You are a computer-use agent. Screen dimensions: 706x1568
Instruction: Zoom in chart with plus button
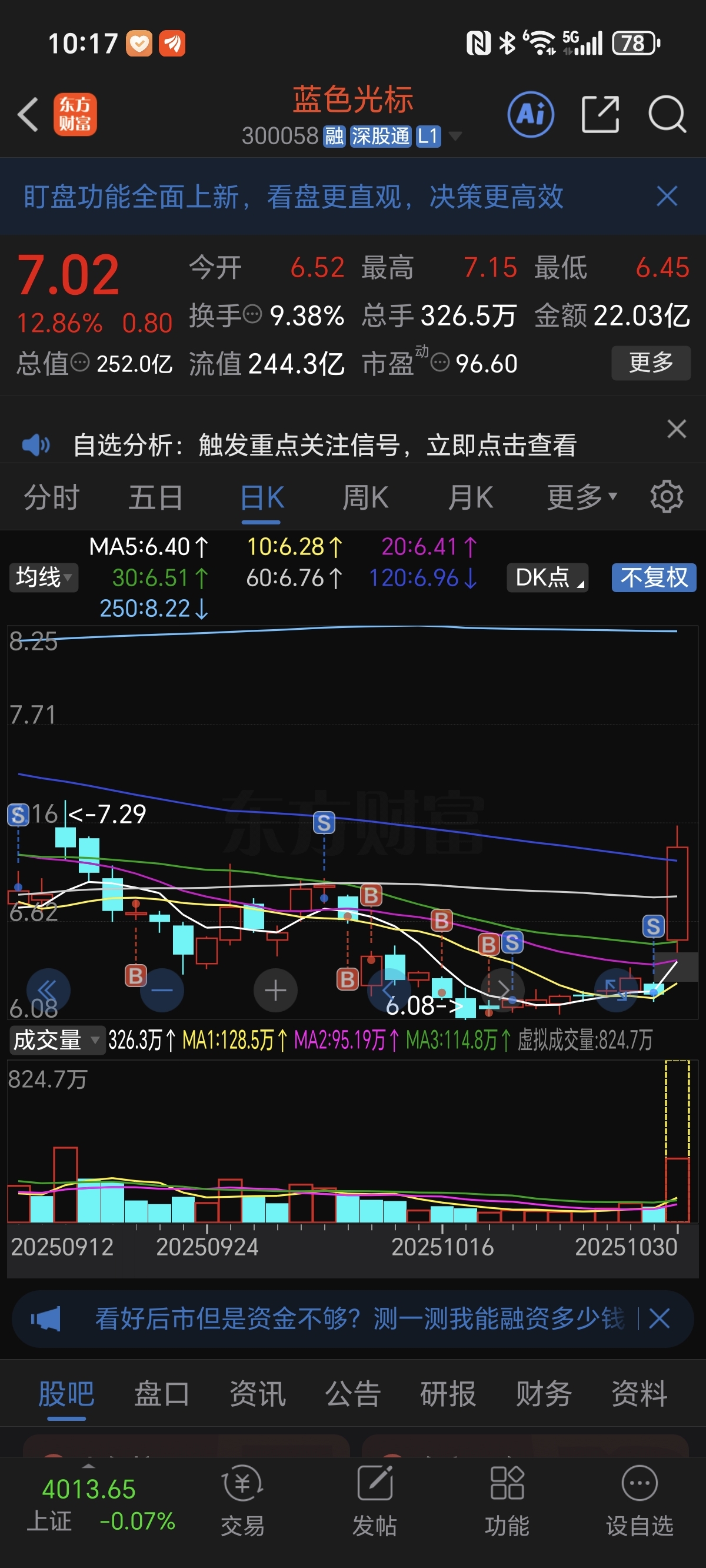point(276,991)
